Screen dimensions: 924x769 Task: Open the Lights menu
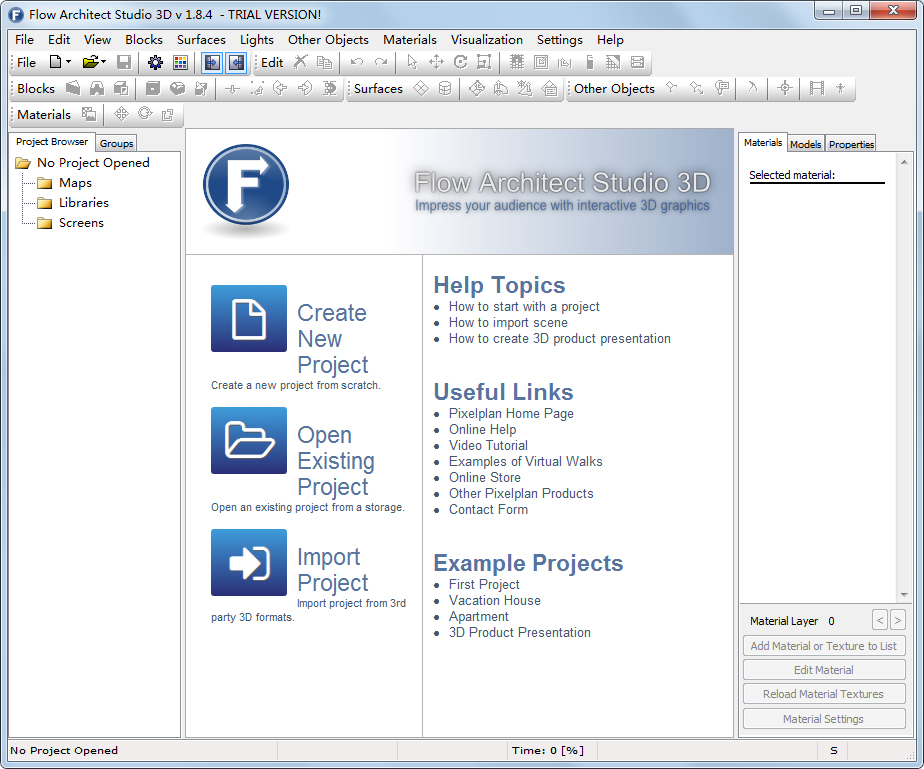tap(256, 39)
